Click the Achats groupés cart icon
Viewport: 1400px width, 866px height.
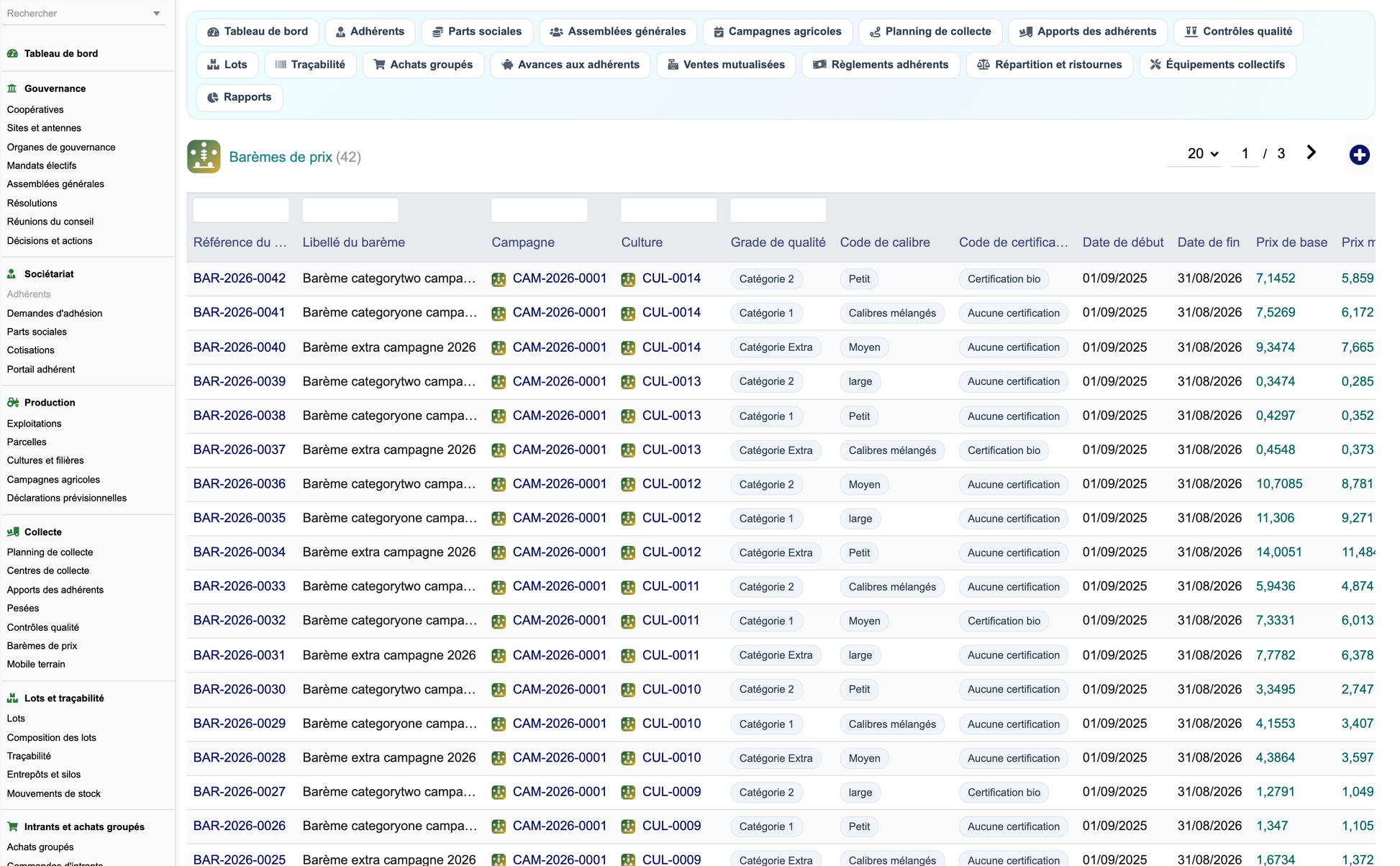(x=379, y=65)
